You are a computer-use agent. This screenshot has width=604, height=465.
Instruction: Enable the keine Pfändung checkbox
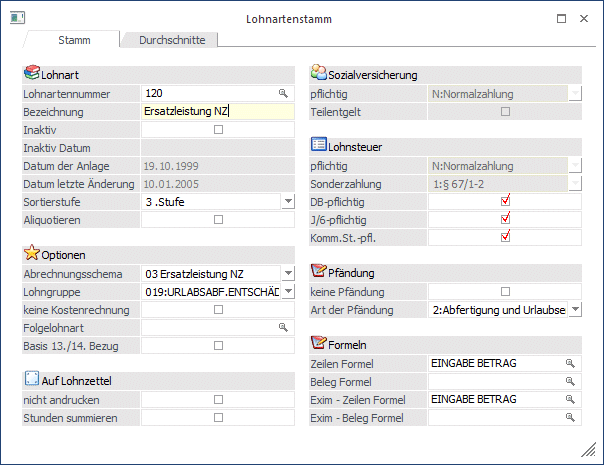point(505,291)
